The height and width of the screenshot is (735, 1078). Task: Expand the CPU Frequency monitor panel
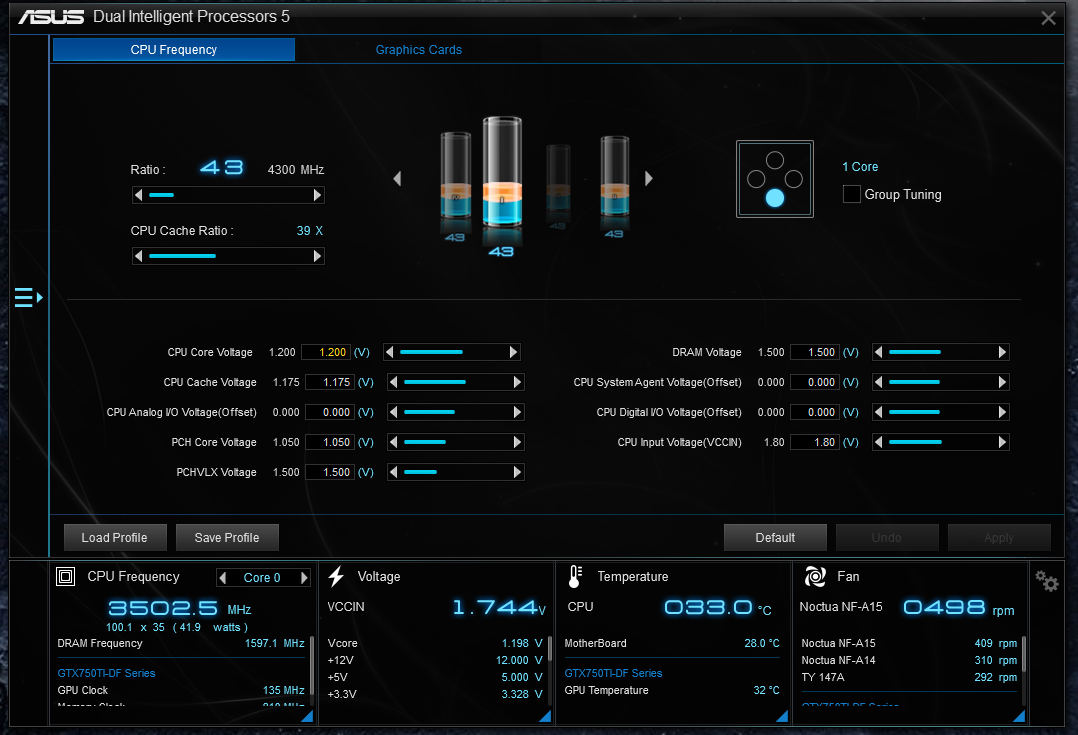(307, 716)
